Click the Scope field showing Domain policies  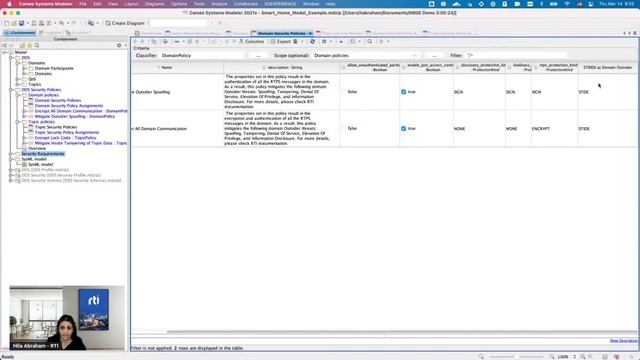pyautogui.click(x=366, y=56)
